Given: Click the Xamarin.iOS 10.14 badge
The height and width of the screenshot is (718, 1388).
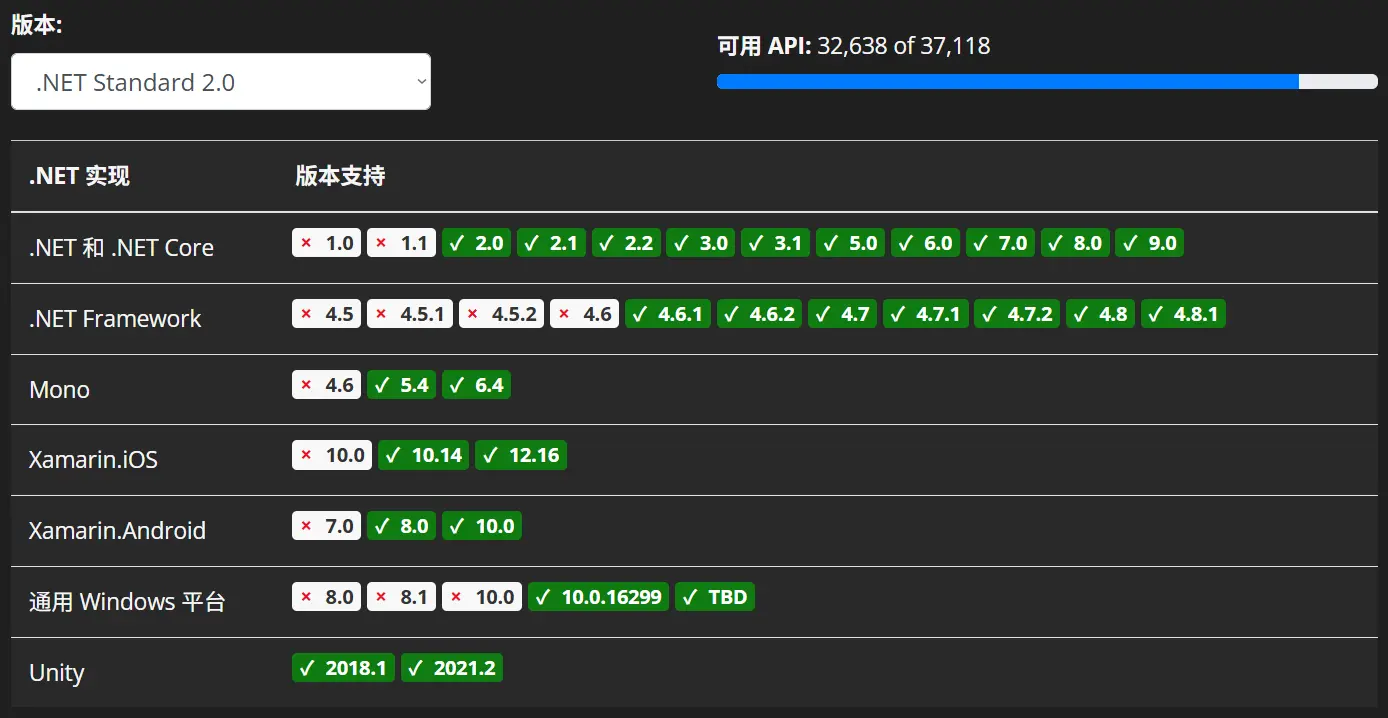Looking at the screenshot, I should coord(423,456).
